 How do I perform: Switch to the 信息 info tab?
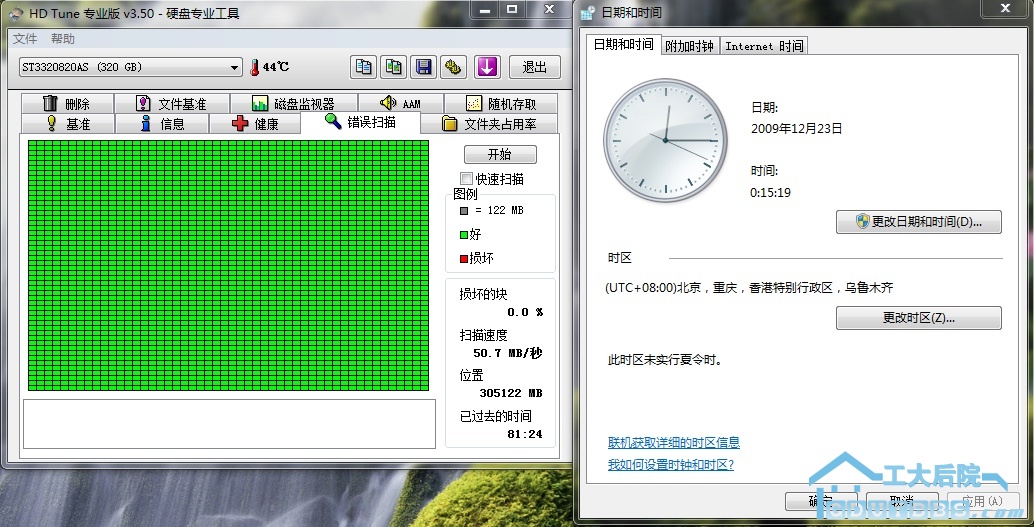coord(162,123)
